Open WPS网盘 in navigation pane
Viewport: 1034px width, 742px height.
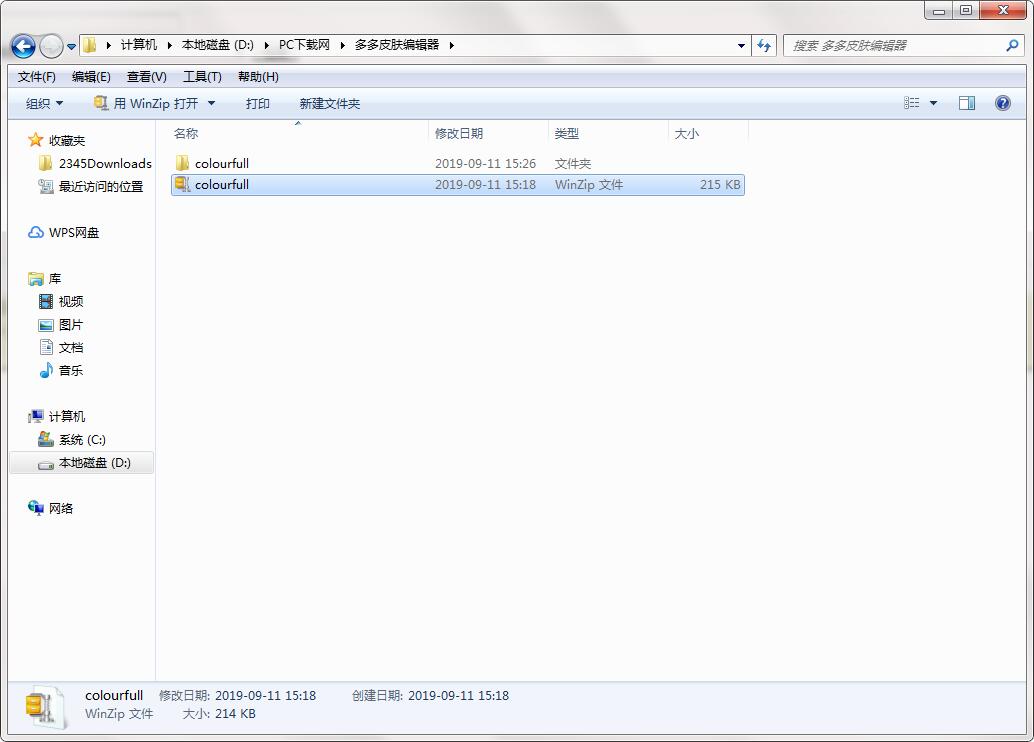point(74,233)
